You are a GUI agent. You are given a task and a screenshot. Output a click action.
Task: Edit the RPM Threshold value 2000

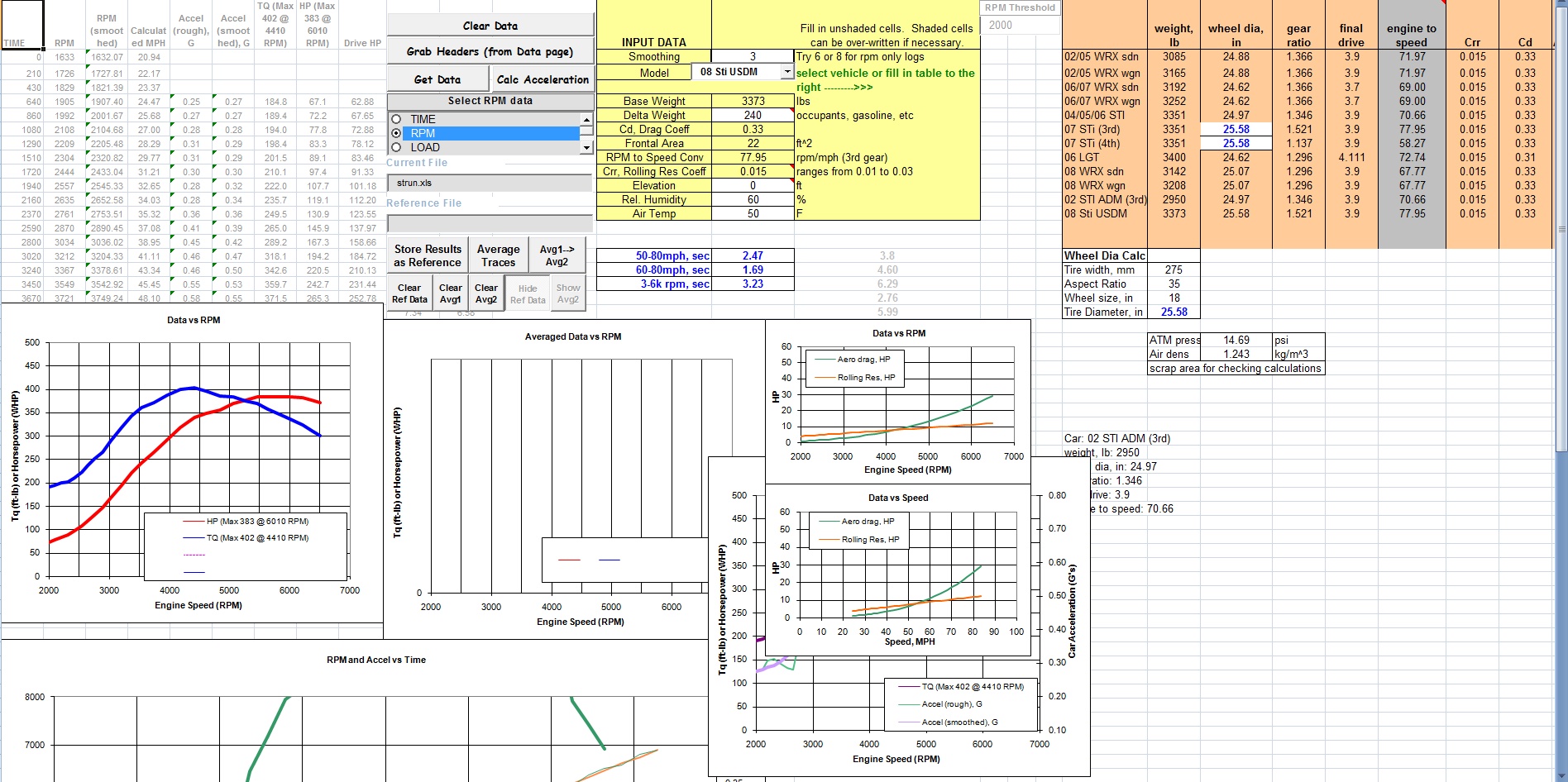coord(1020,23)
